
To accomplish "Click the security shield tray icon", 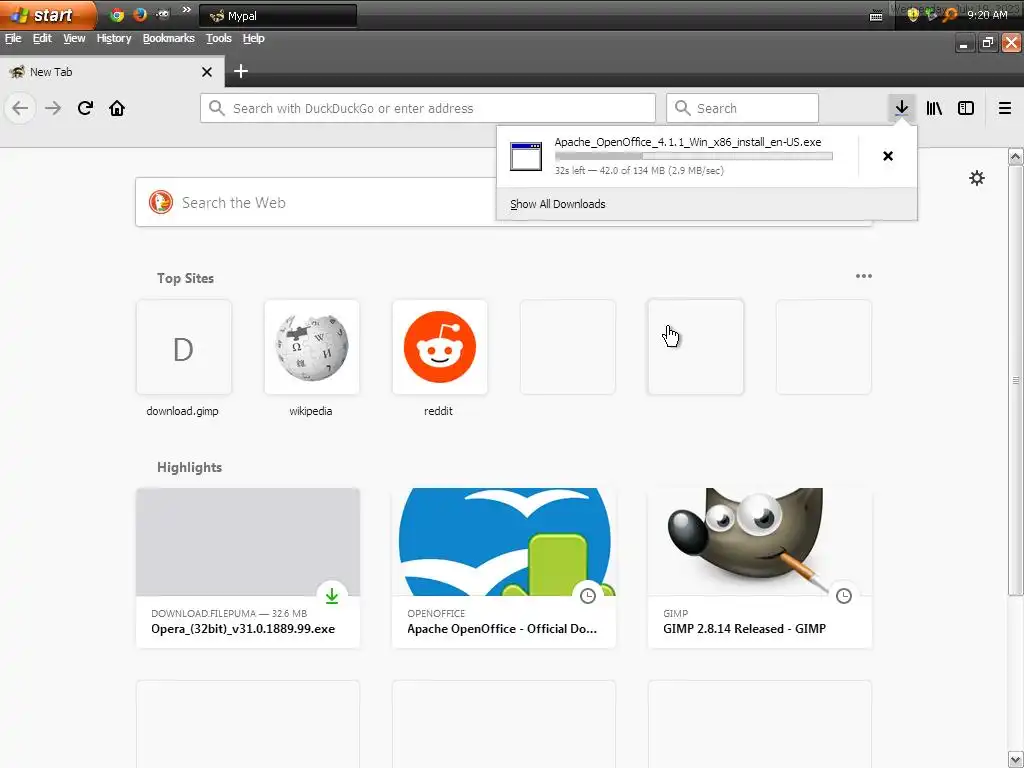I will [x=913, y=15].
